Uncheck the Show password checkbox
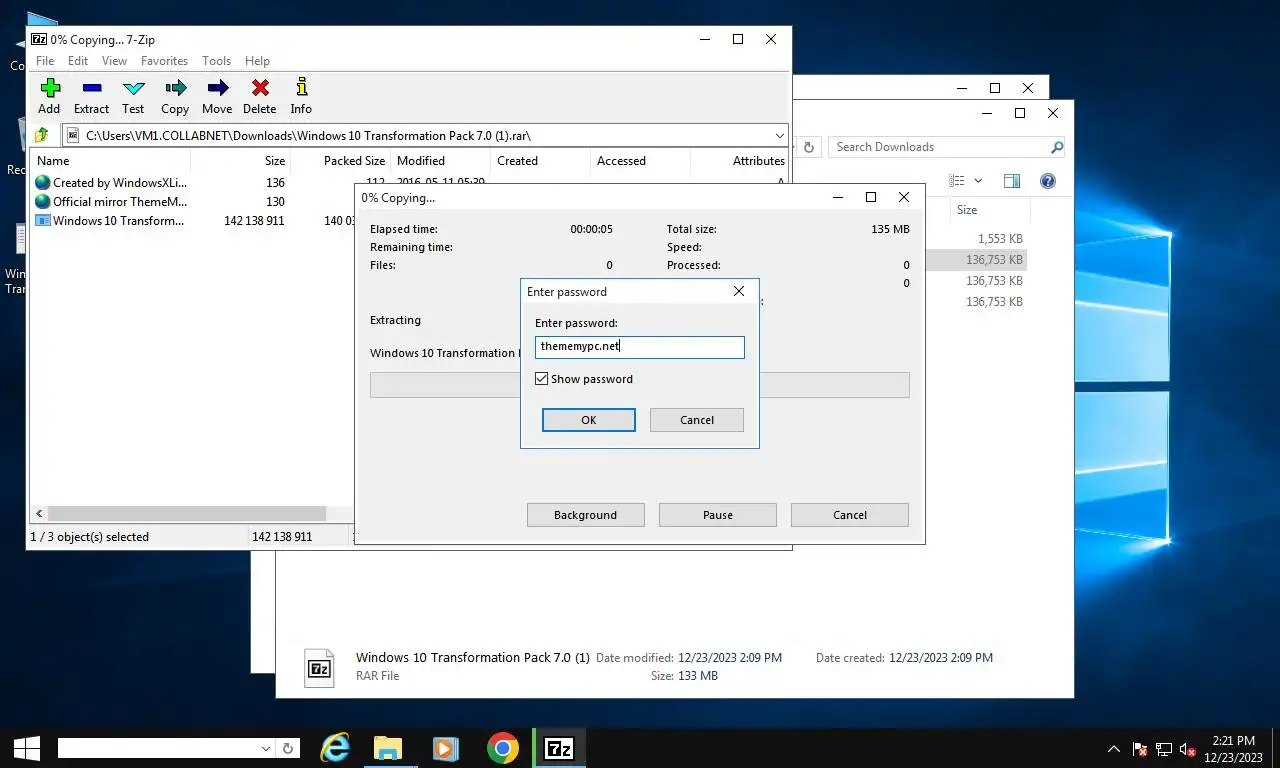 542,379
